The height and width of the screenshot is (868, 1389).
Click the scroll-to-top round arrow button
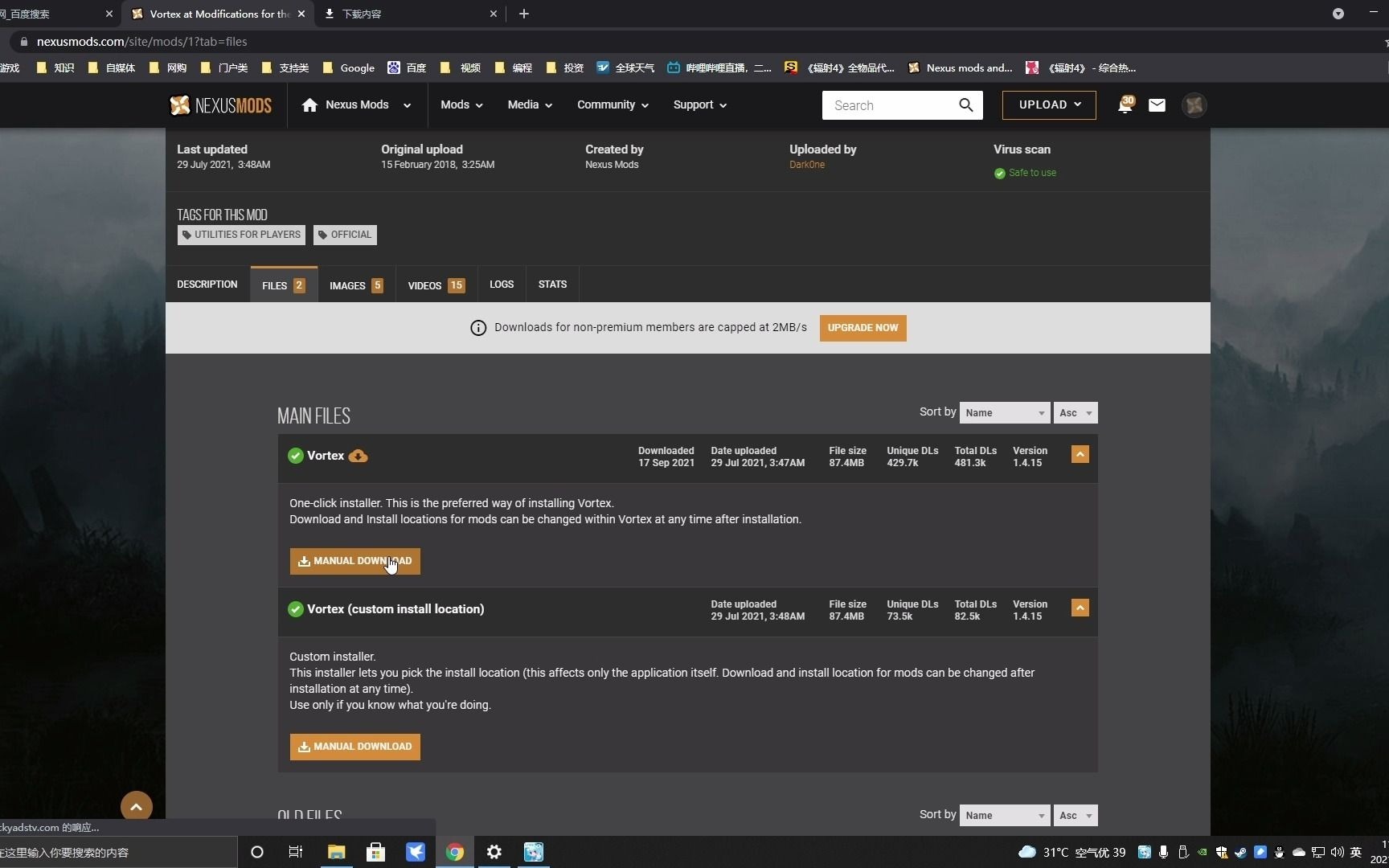click(x=137, y=806)
